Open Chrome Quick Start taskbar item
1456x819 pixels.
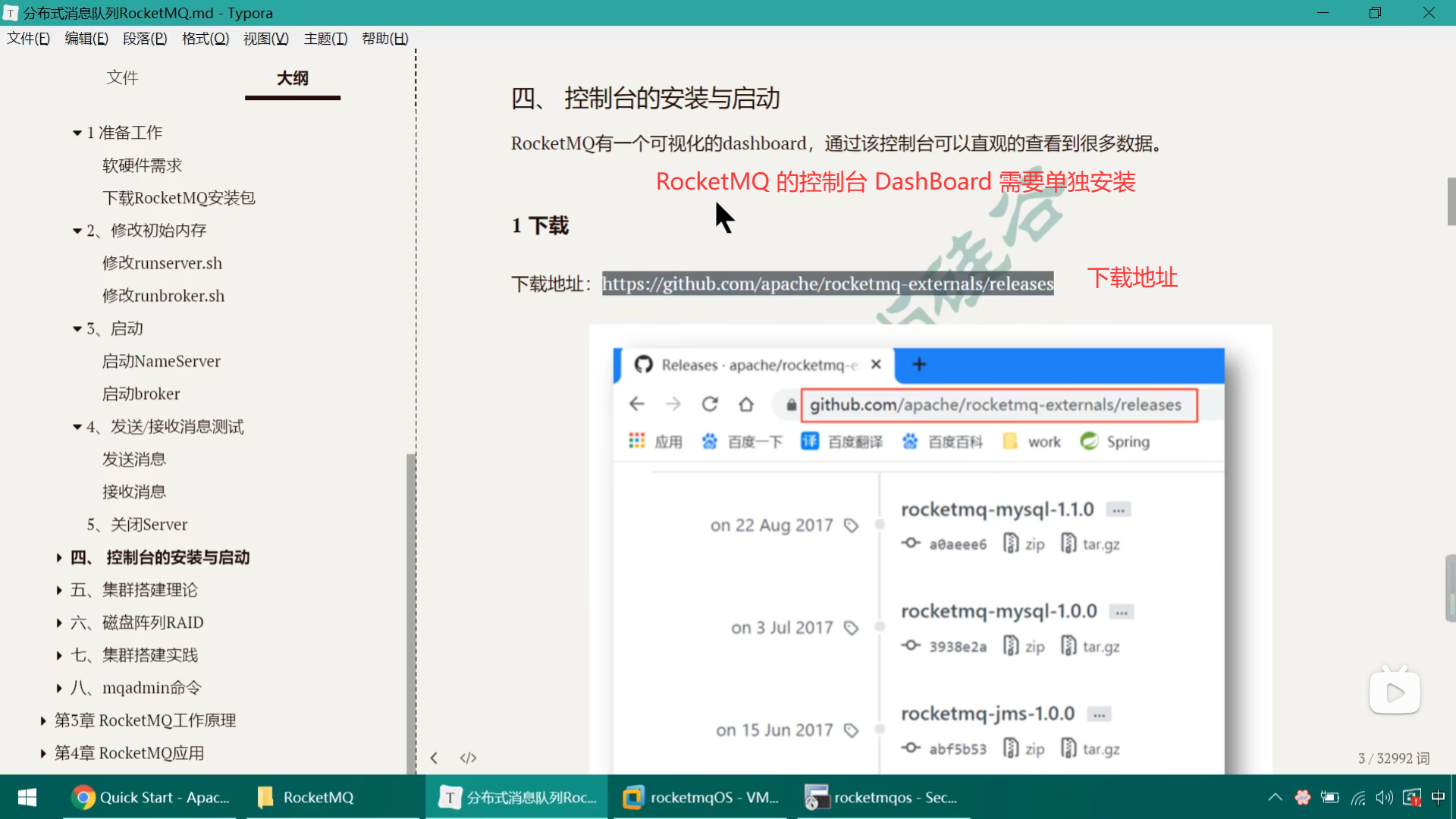[x=150, y=797]
